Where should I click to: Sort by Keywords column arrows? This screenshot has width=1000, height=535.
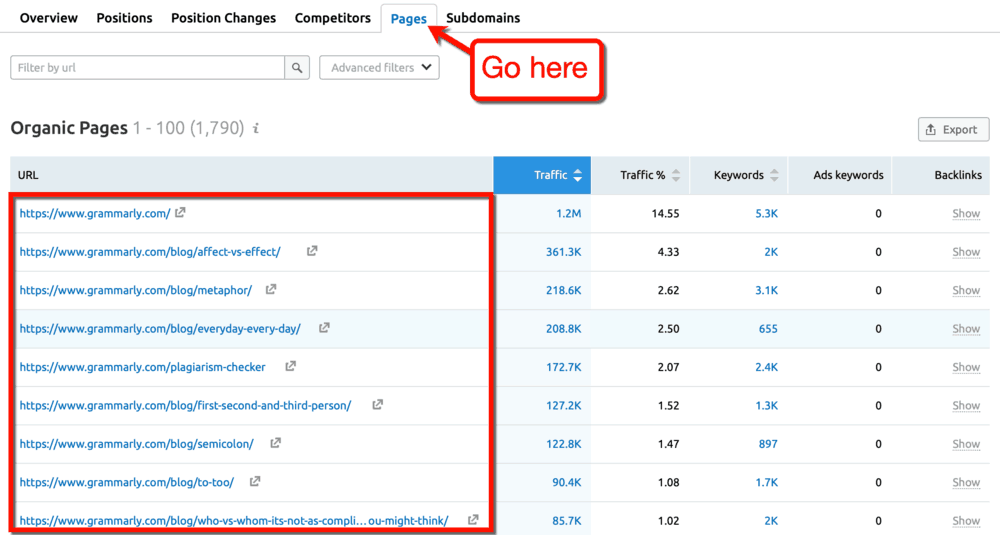pyautogui.click(x=774, y=175)
